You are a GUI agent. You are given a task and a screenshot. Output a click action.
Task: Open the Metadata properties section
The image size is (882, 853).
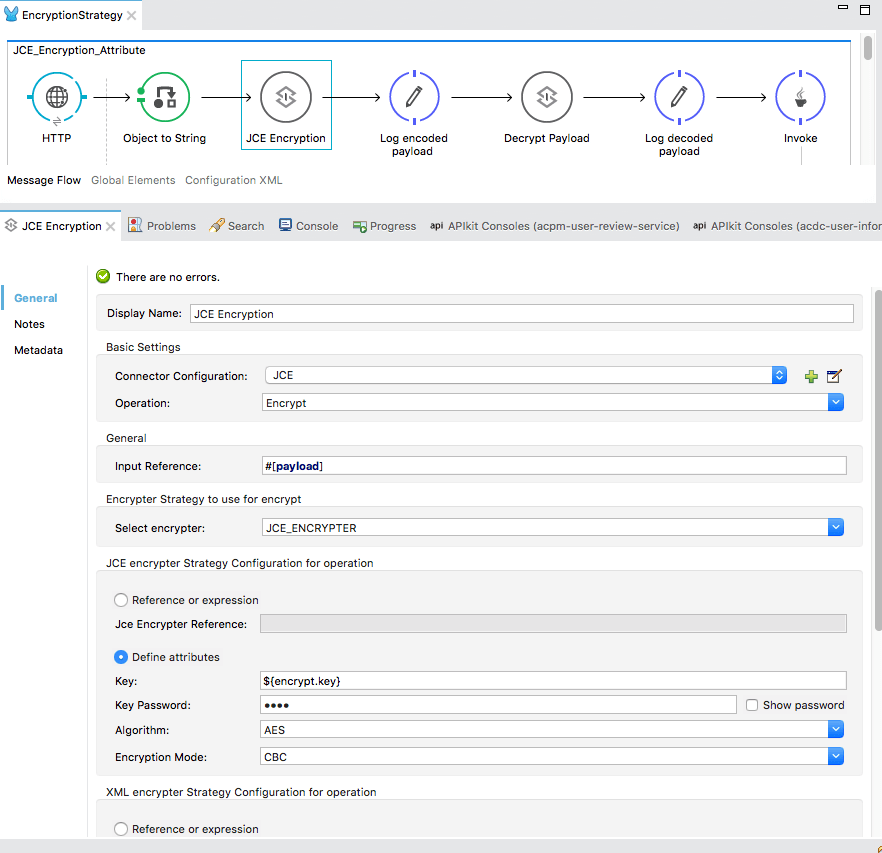[38, 350]
